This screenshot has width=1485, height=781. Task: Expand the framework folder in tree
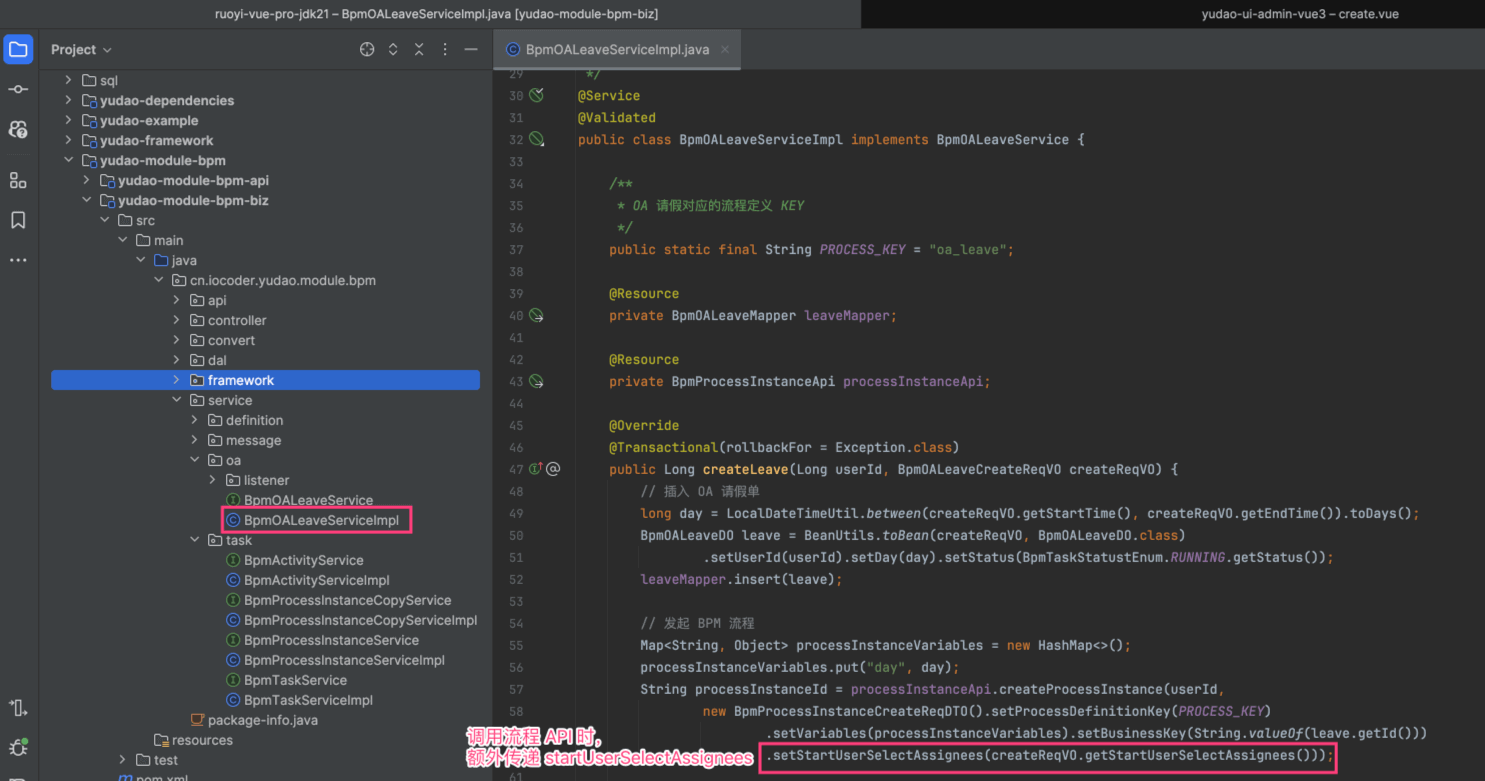177,380
